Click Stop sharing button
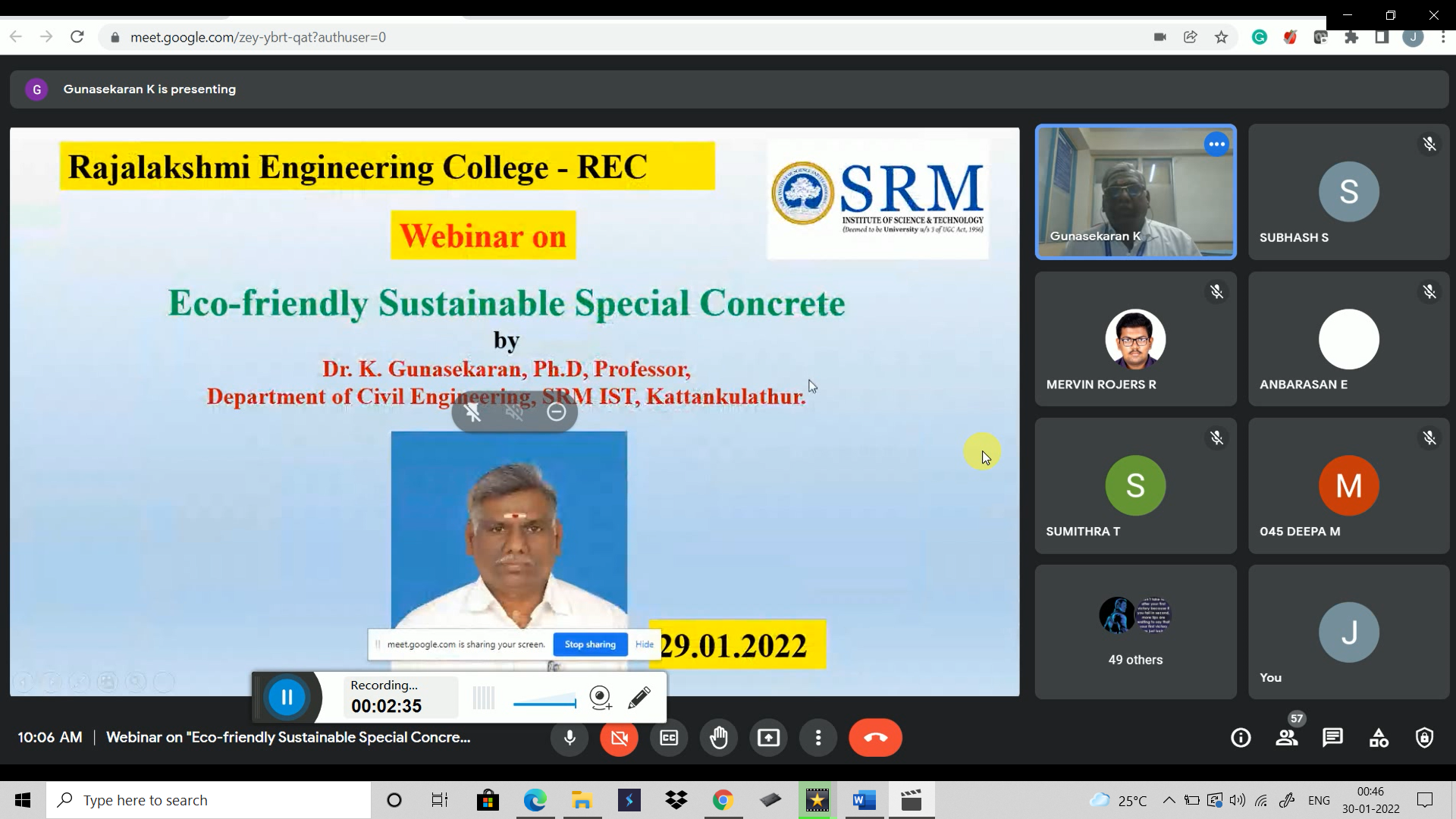Screen dimensions: 1456x819 click(x=590, y=645)
